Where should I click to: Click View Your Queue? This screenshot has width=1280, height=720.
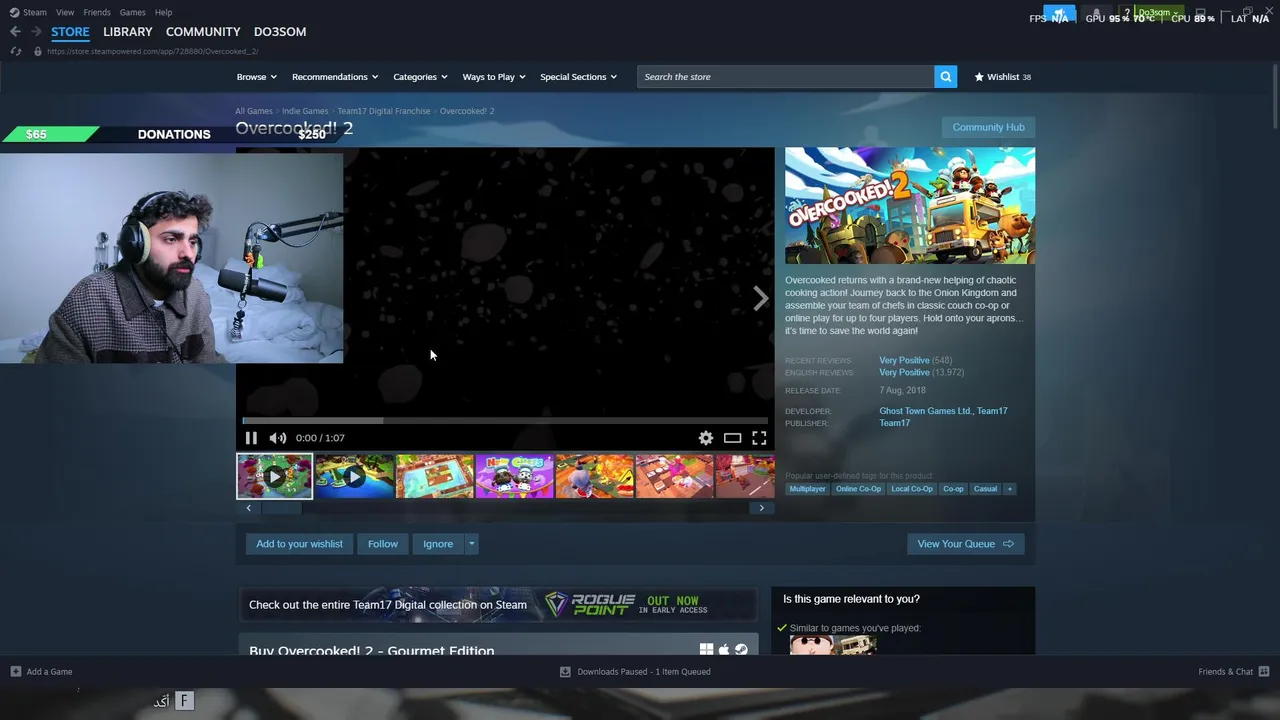pyautogui.click(x=965, y=544)
